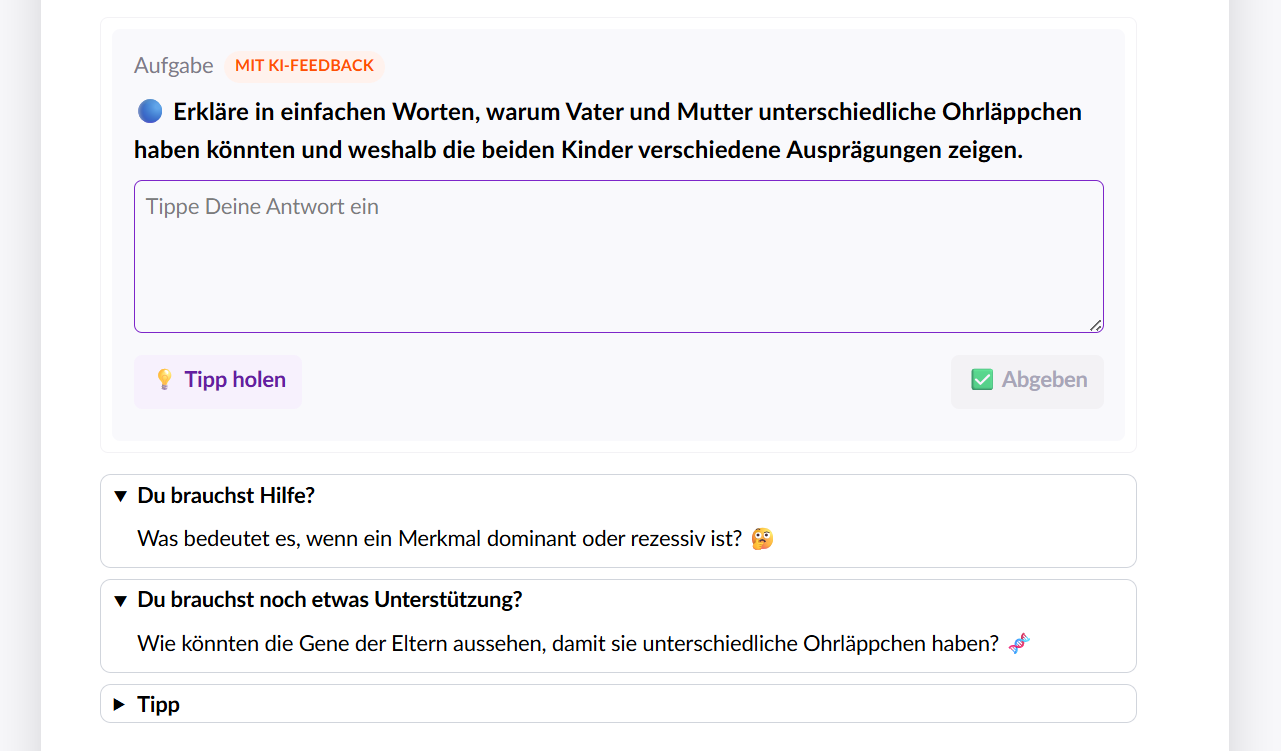Click the thinking face emoji in the hint

762,539
